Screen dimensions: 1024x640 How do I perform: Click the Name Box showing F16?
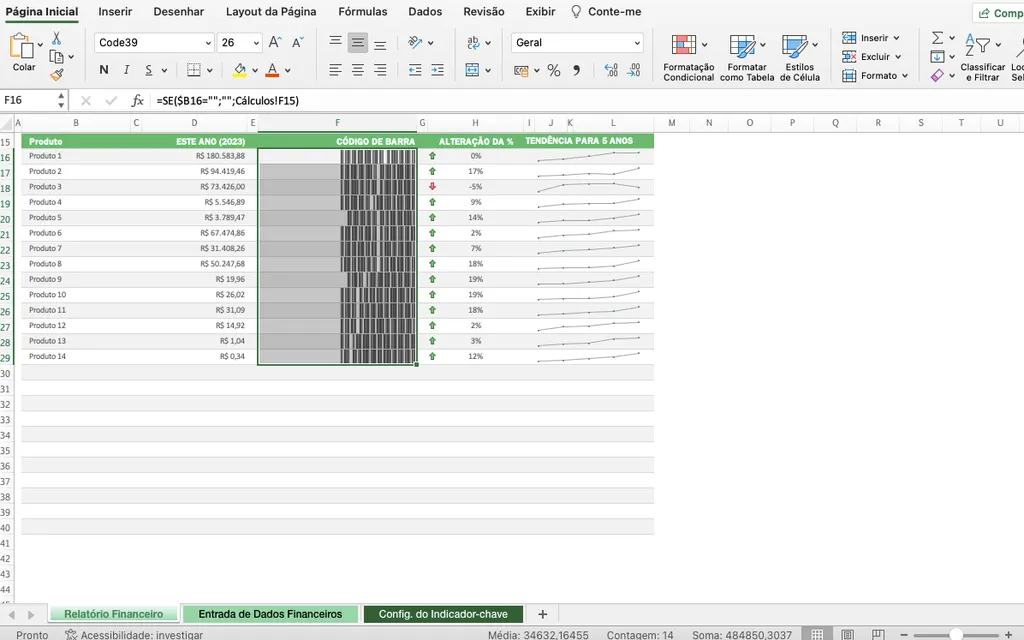(28, 101)
